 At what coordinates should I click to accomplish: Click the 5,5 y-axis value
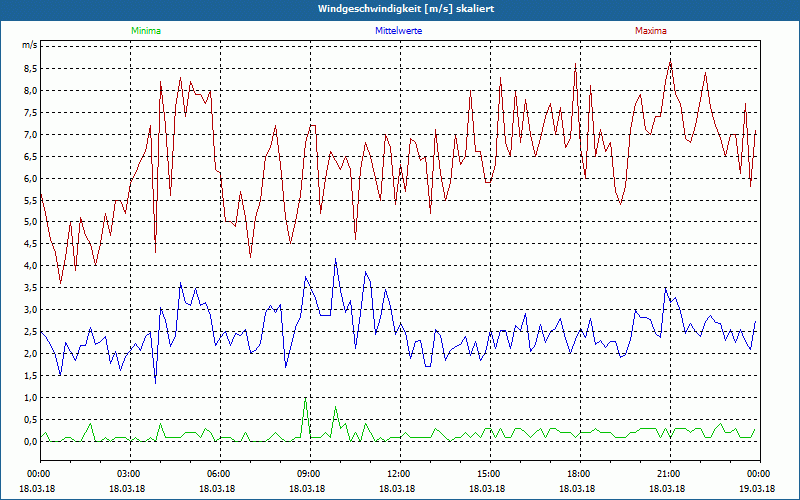click(x=30, y=201)
